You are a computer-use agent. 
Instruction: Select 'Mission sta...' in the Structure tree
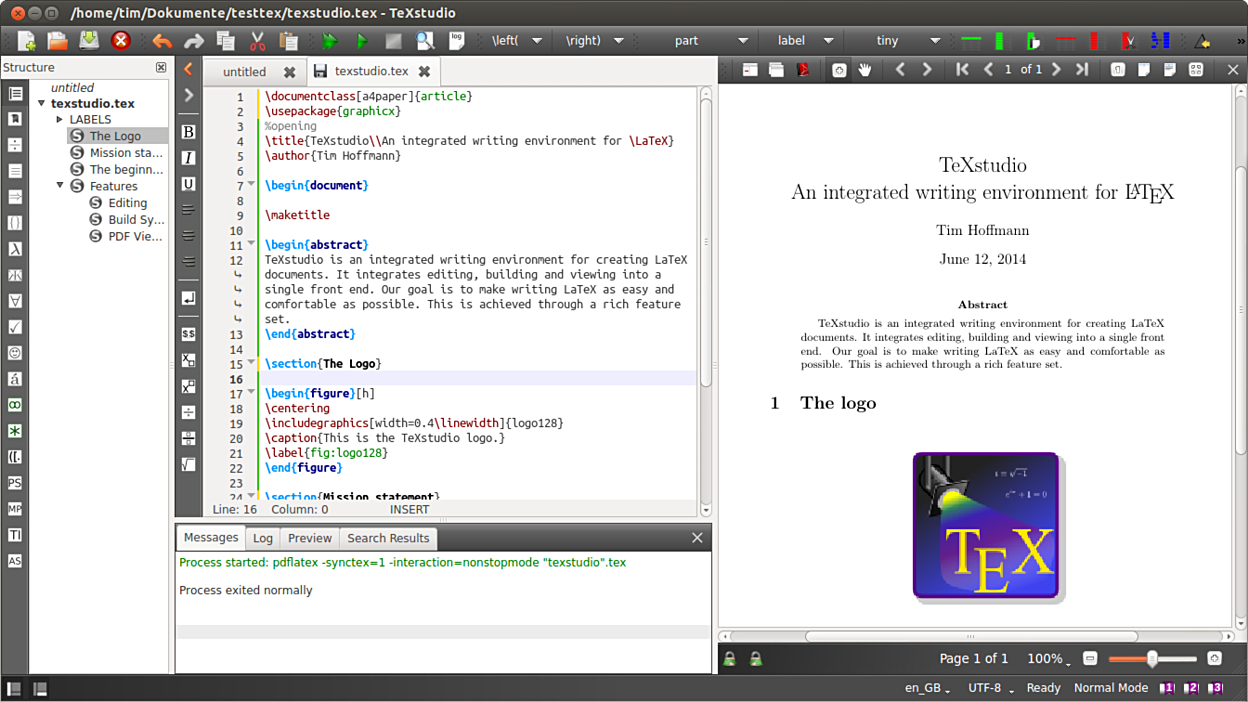click(125, 153)
